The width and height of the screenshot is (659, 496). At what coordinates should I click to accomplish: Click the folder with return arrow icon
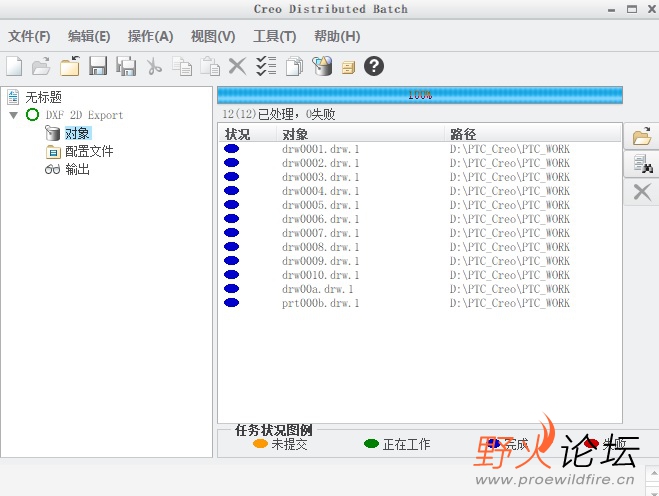[70, 66]
